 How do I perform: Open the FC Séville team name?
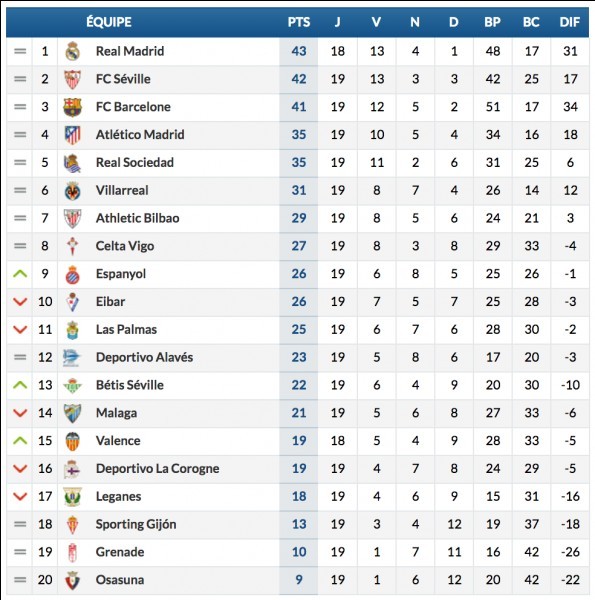[123, 79]
